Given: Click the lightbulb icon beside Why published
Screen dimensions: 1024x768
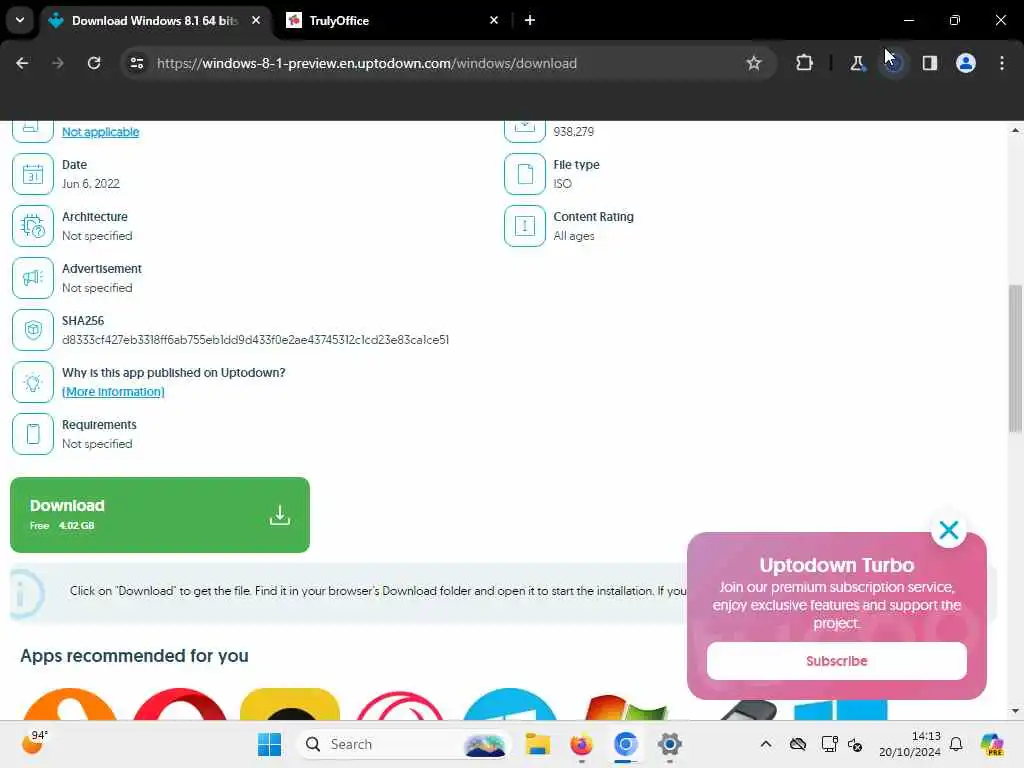Looking at the screenshot, I should point(33,382).
